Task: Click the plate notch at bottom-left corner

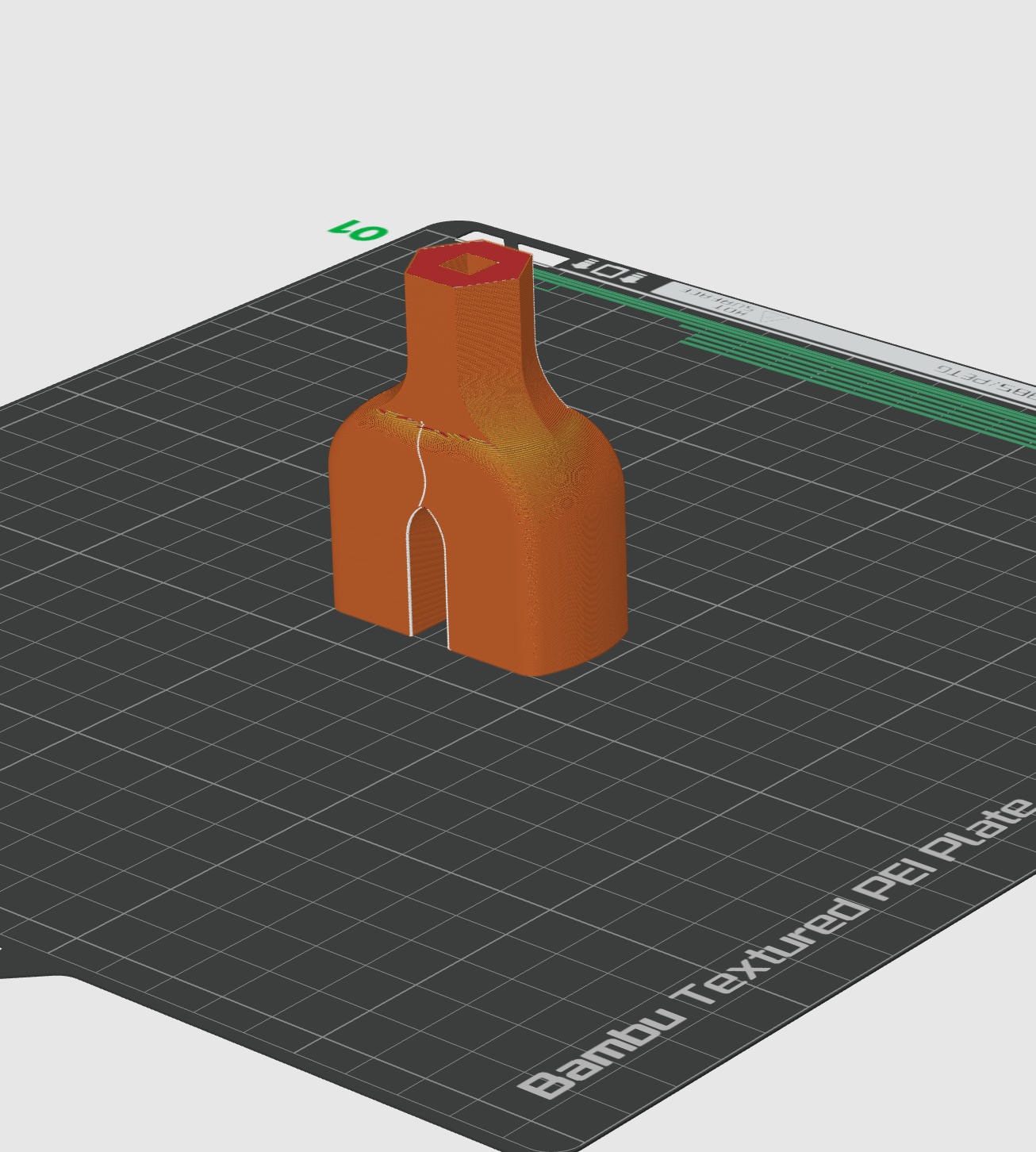Action: tap(32, 972)
